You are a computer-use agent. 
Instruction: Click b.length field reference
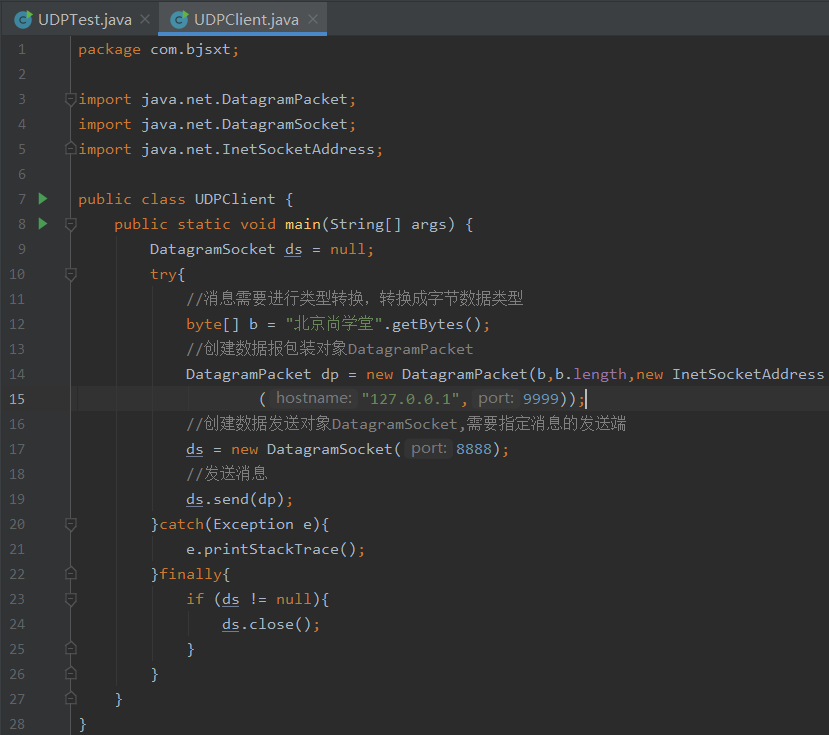point(591,374)
